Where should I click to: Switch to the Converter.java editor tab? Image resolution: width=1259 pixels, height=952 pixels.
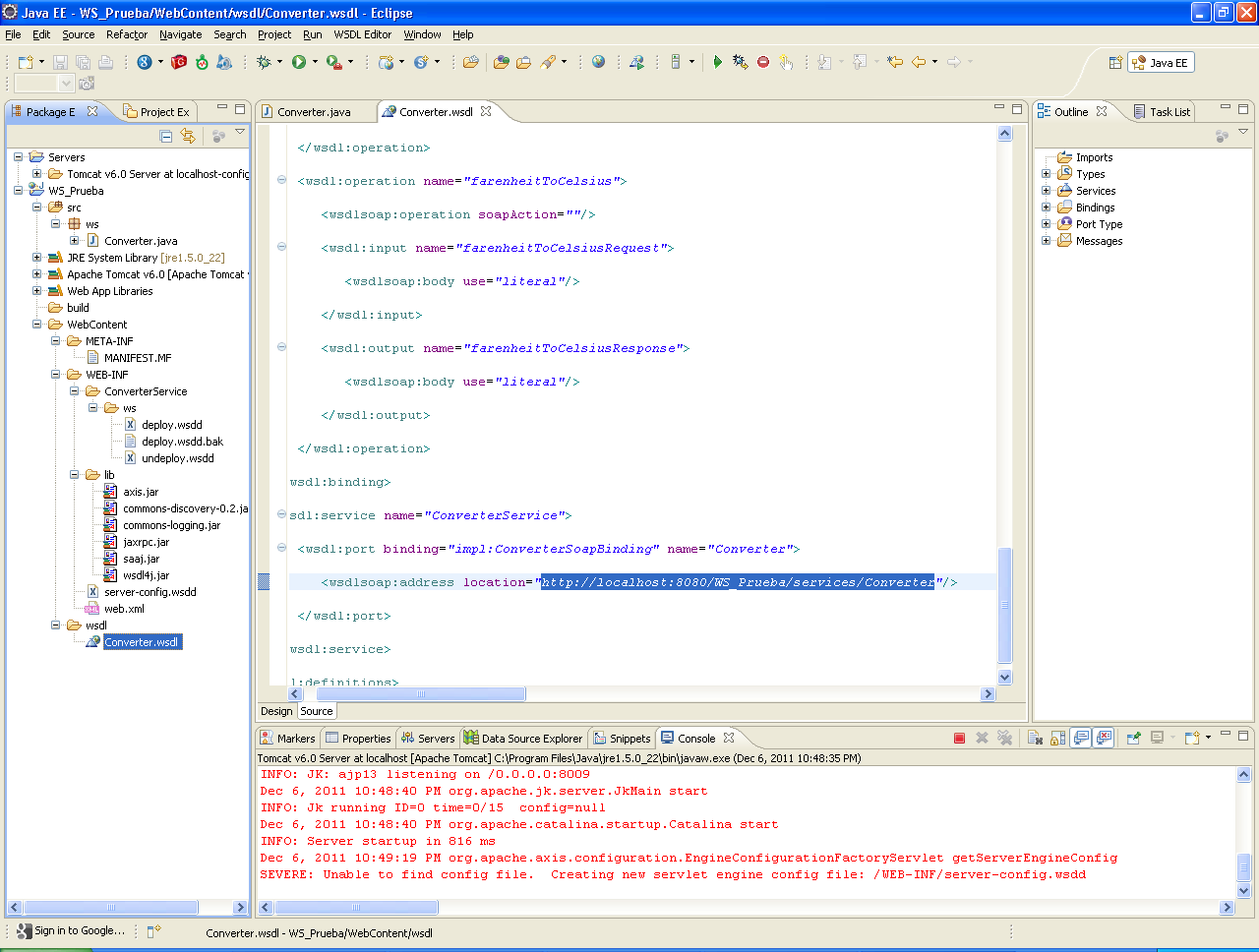point(314,112)
